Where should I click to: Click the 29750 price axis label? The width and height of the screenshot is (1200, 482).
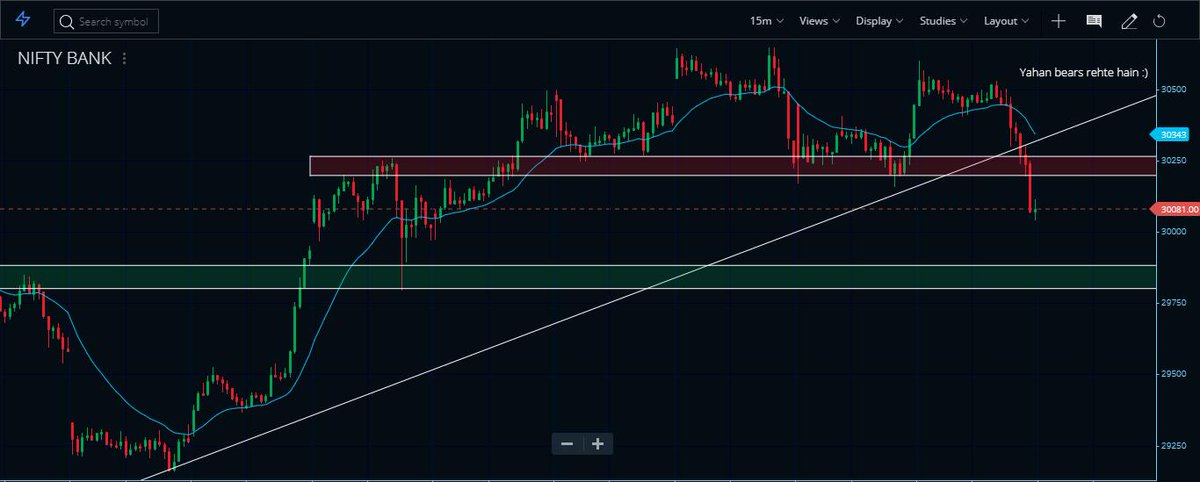pyautogui.click(x=1172, y=303)
